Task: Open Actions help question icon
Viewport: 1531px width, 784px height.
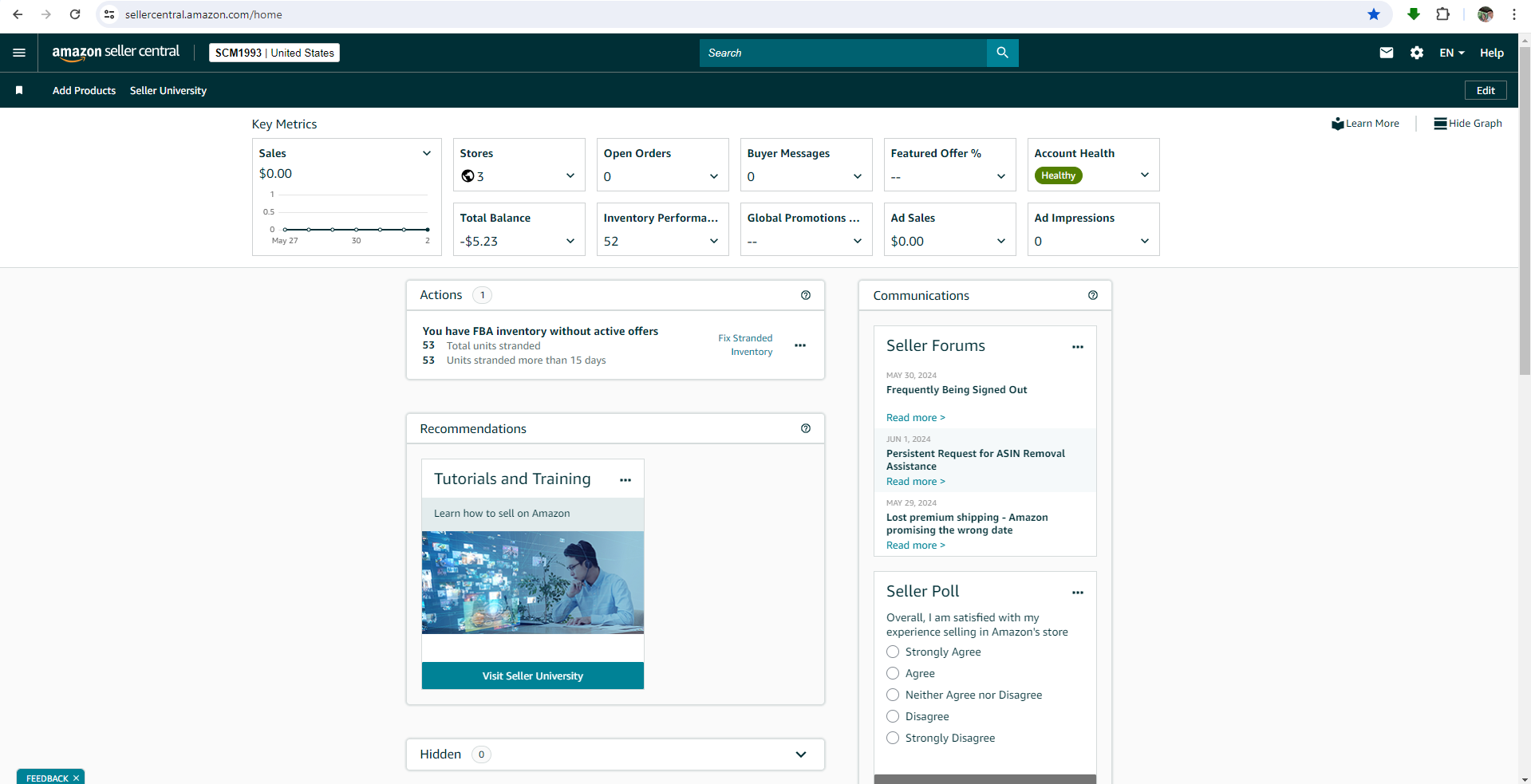Action: click(806, 295)
